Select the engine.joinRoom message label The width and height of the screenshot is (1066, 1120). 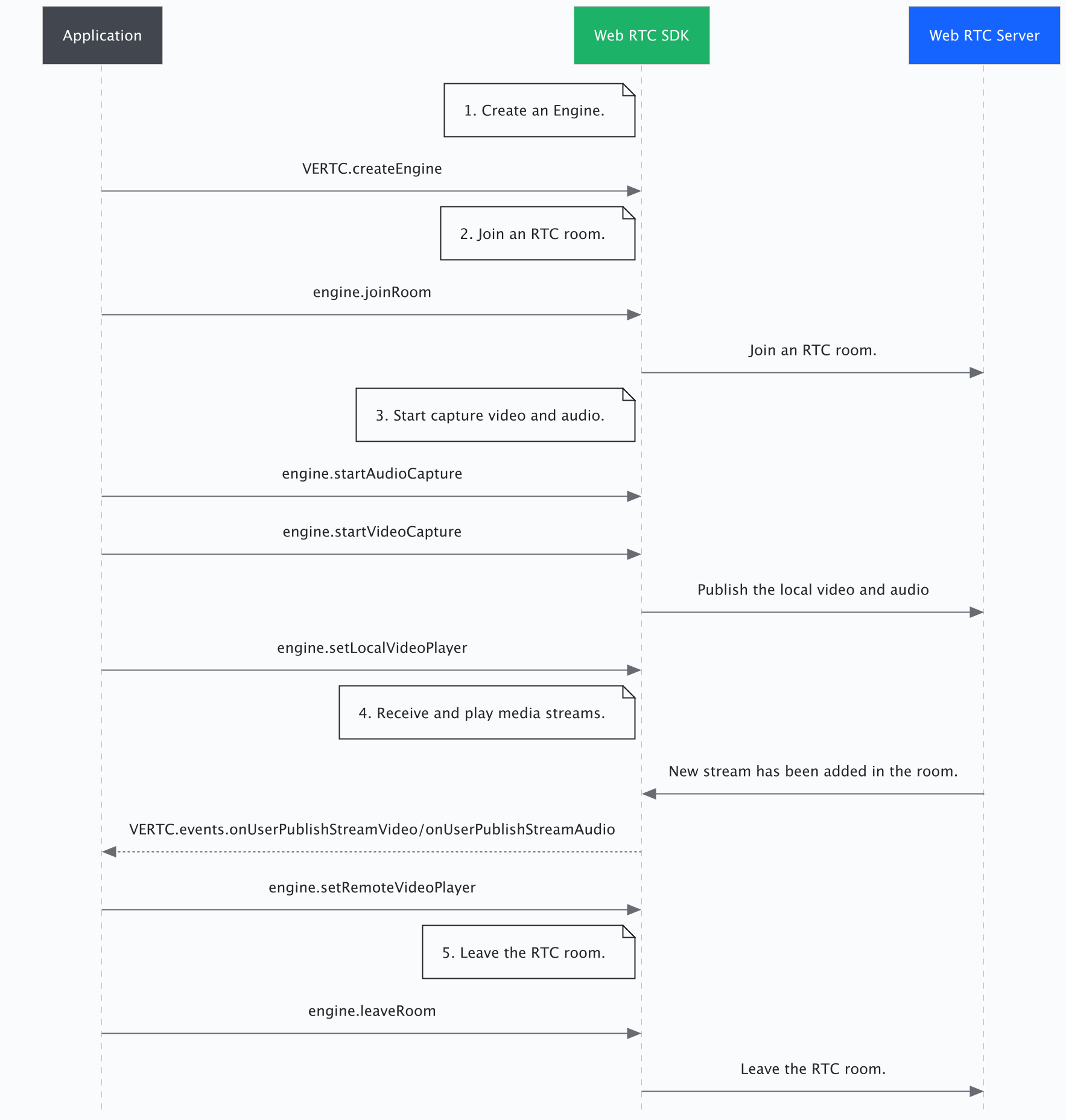(372, 292)
